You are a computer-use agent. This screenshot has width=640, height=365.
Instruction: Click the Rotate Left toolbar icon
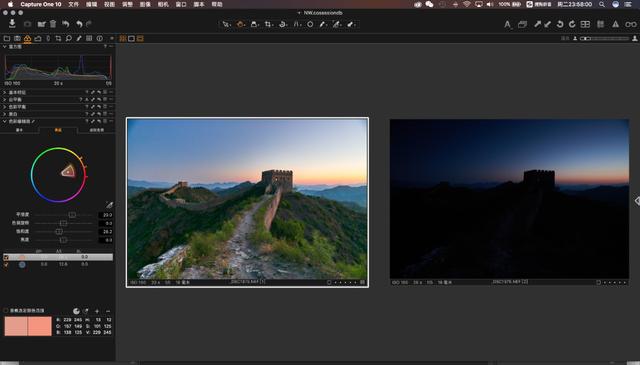560,24
